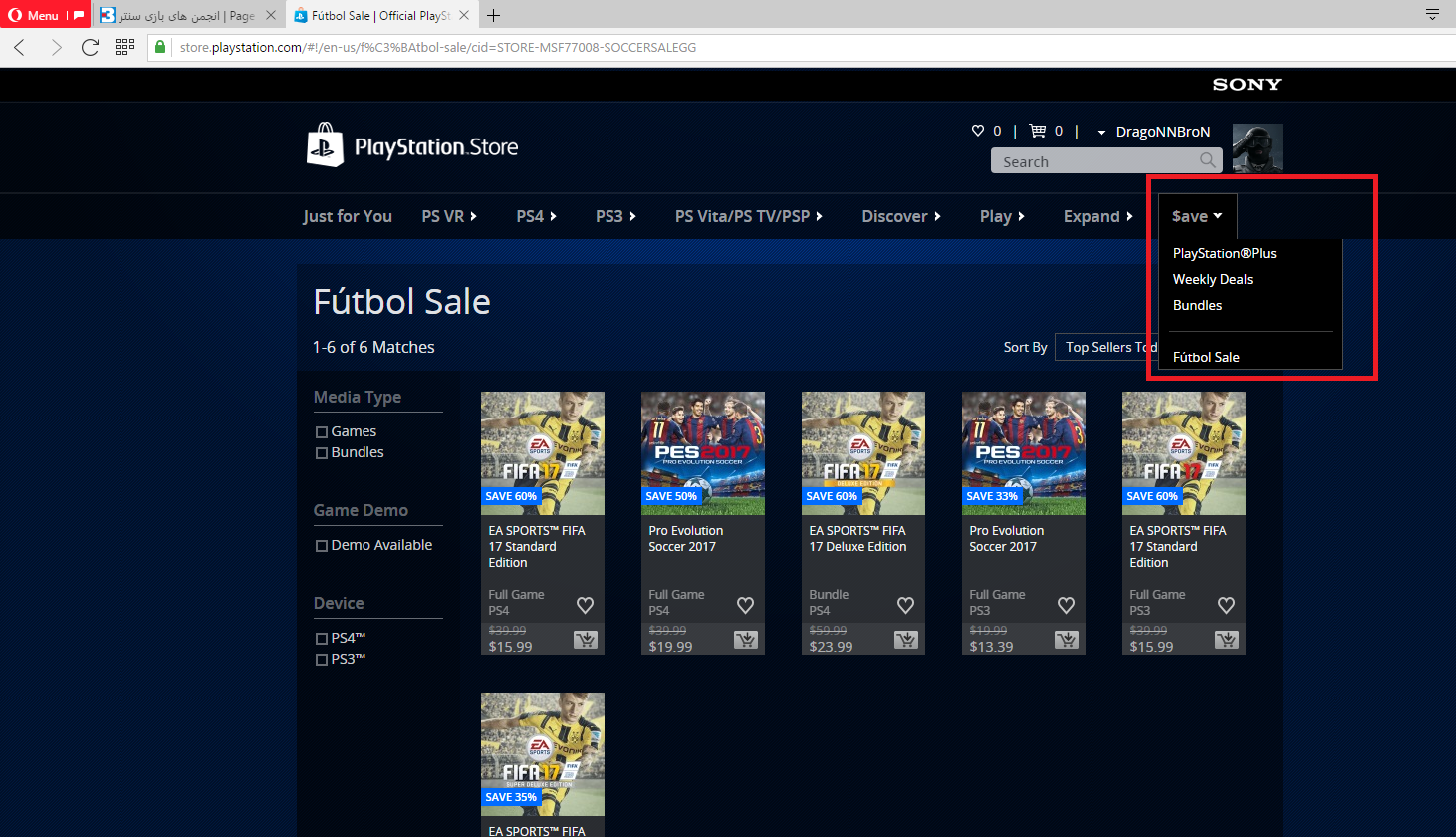
Task: Select Weekly Deals from Save menu
Action: point(1212,279)
